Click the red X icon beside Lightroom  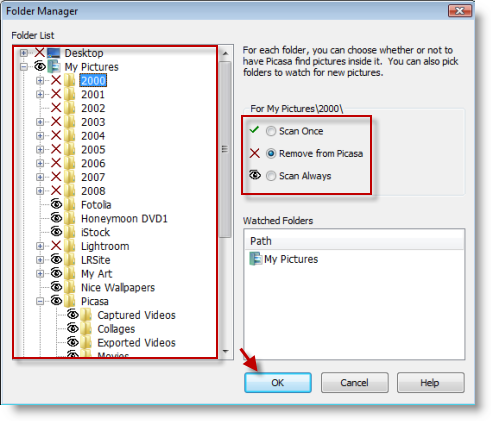(x=56, y=246)
